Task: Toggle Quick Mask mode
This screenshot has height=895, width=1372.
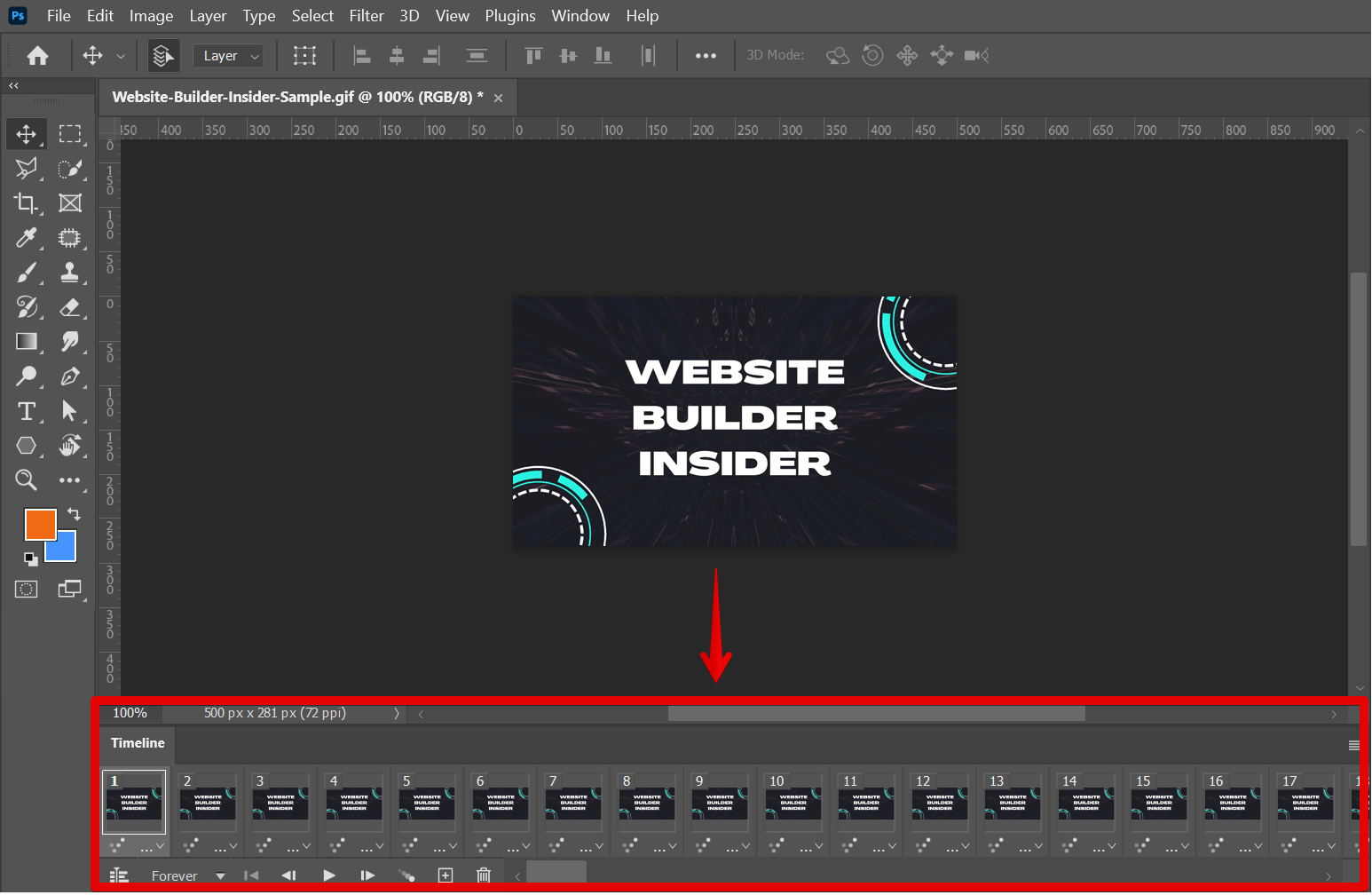Action: pos(27,589)
